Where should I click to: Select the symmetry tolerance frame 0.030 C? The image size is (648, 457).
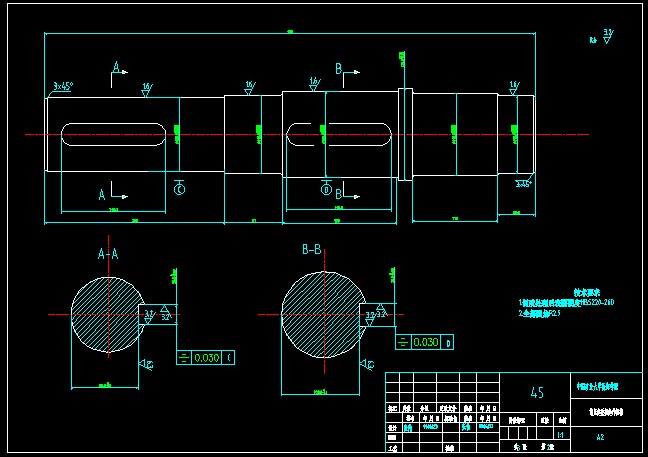[204, 356]
